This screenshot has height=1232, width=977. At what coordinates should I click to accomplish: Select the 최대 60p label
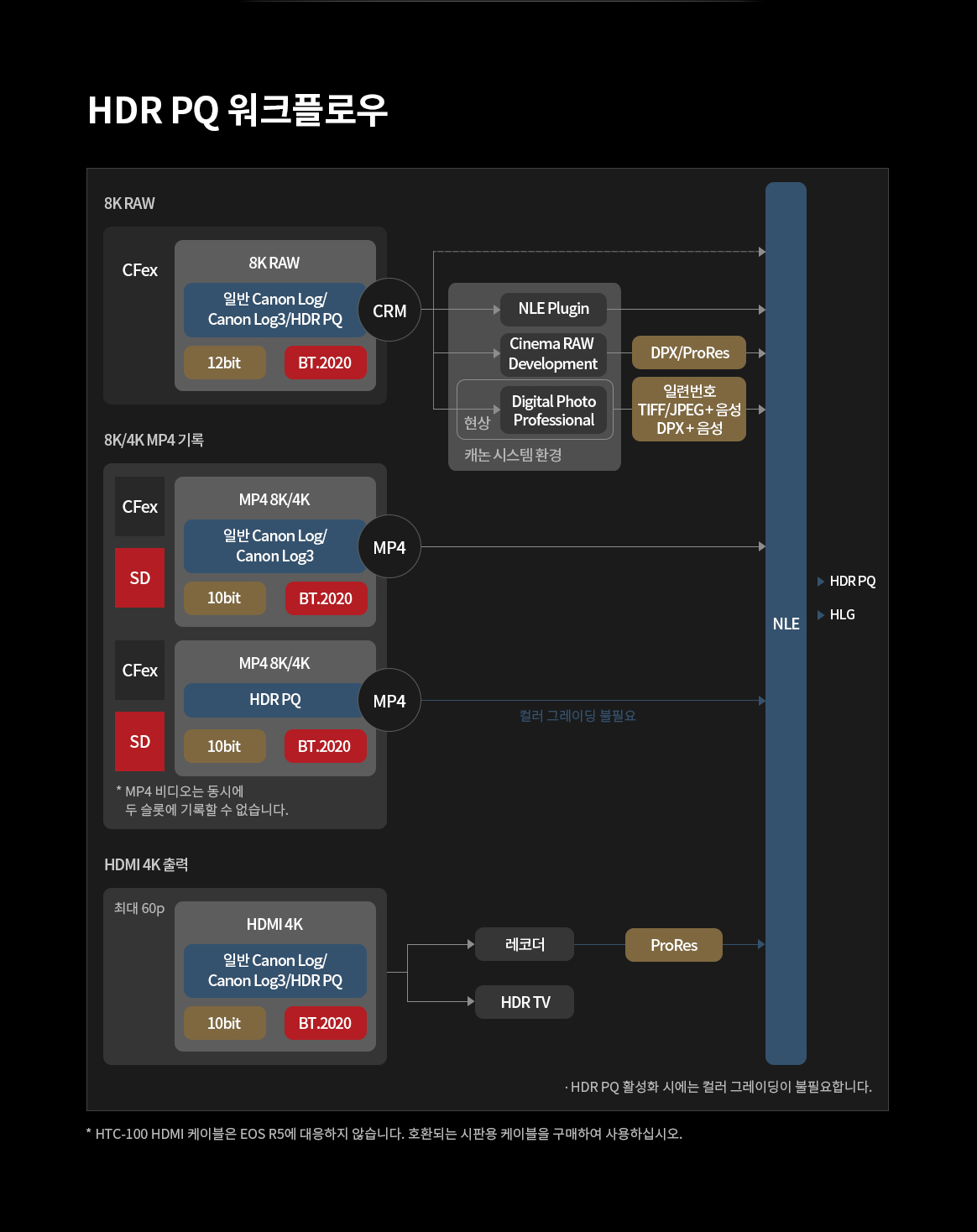[139, 908]
